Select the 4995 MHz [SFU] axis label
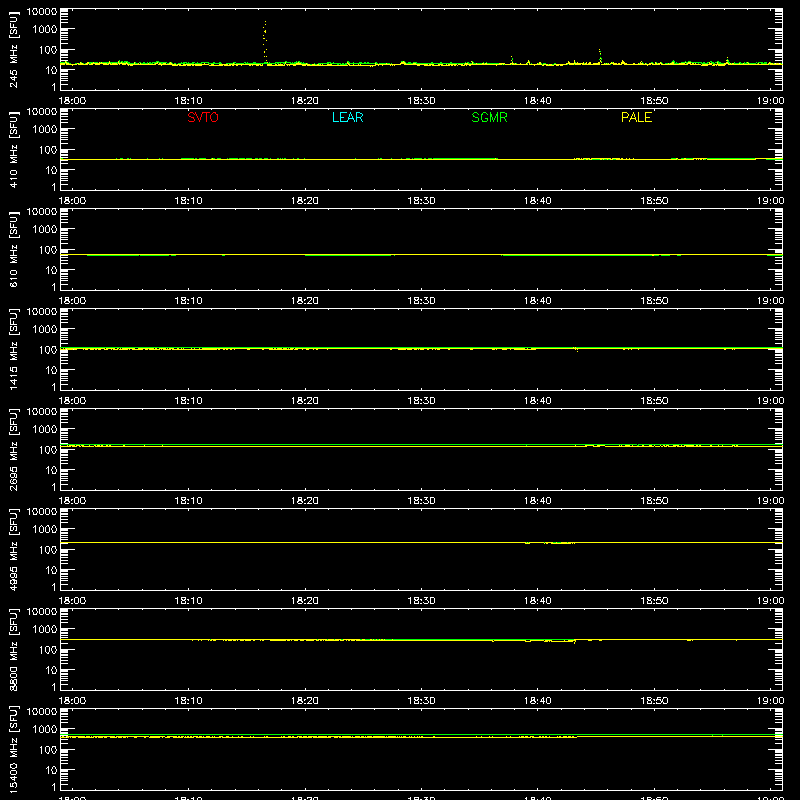The width and height of the screenshot is (800, 800). click(13, 549)
